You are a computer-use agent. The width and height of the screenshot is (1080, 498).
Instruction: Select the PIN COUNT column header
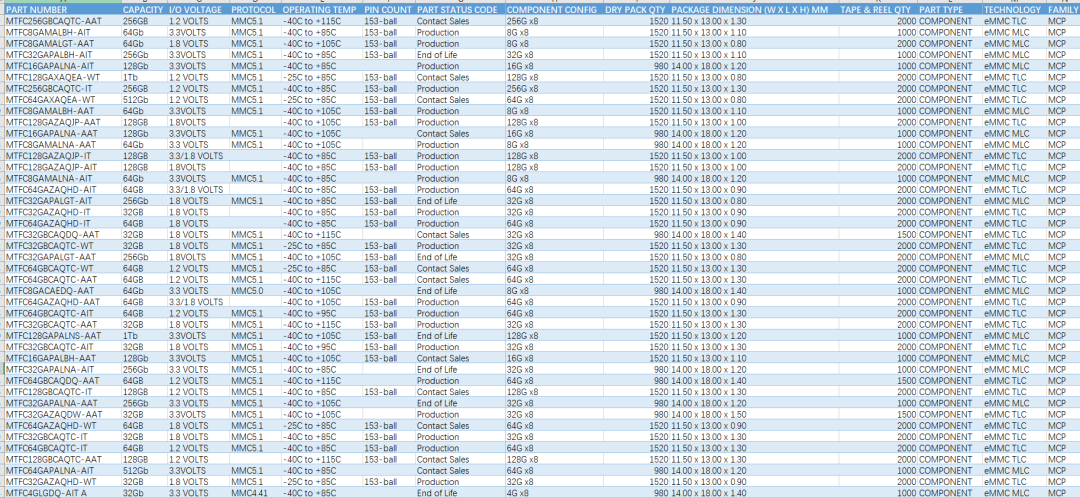coord(388,10)
